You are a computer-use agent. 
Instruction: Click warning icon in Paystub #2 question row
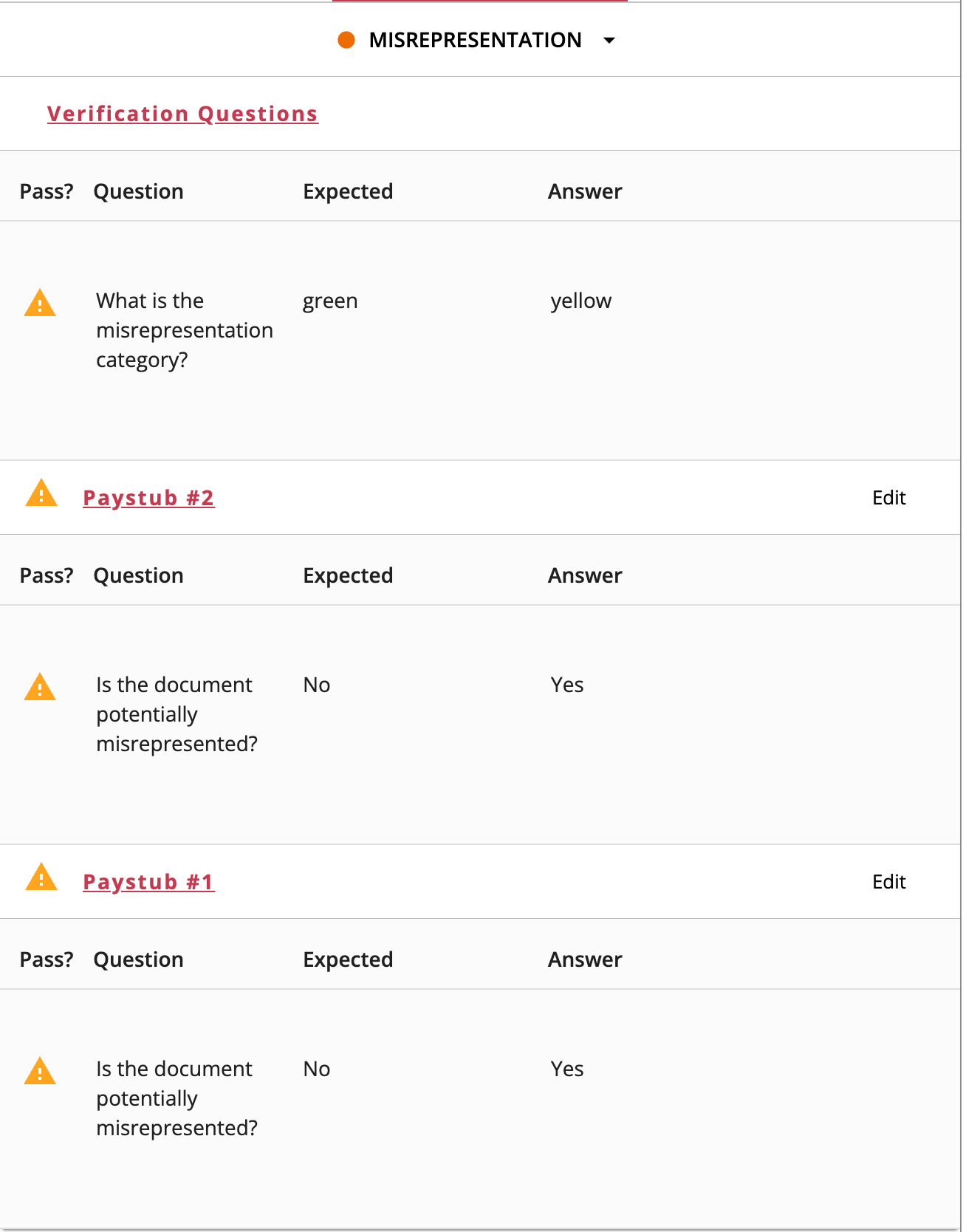pyautogui.click(x=40, y=688)
